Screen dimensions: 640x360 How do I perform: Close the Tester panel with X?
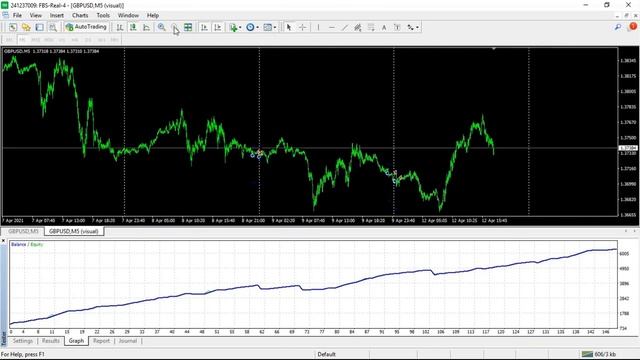[x=4, y=241]
